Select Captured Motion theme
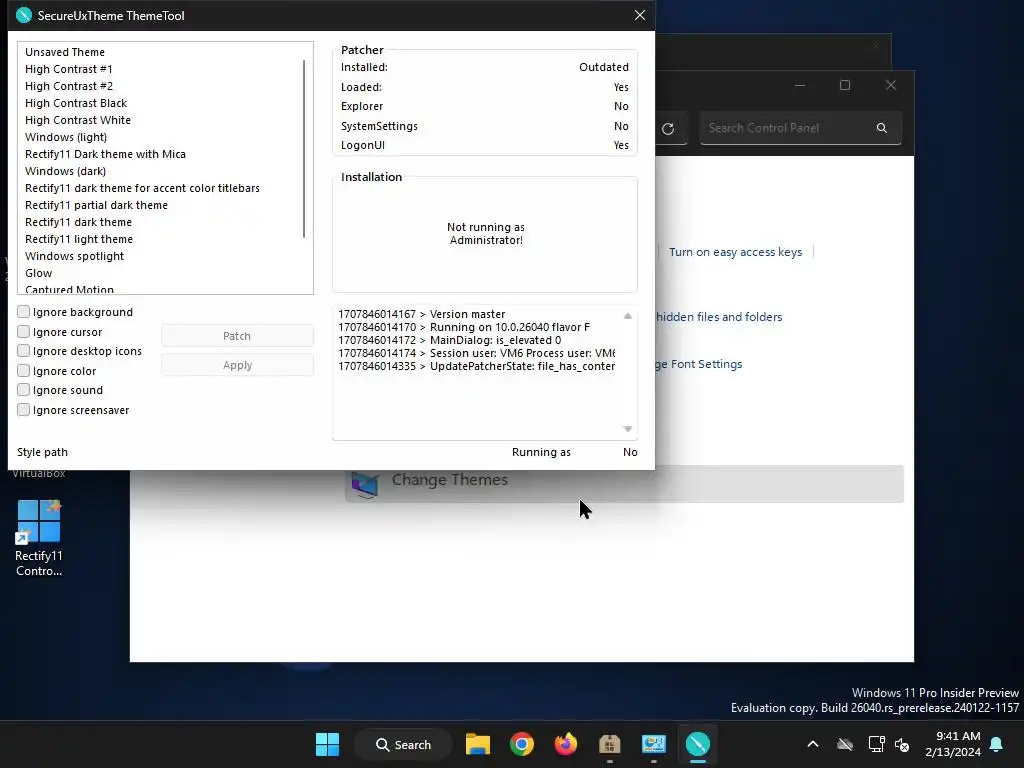 tap(69, 289)
